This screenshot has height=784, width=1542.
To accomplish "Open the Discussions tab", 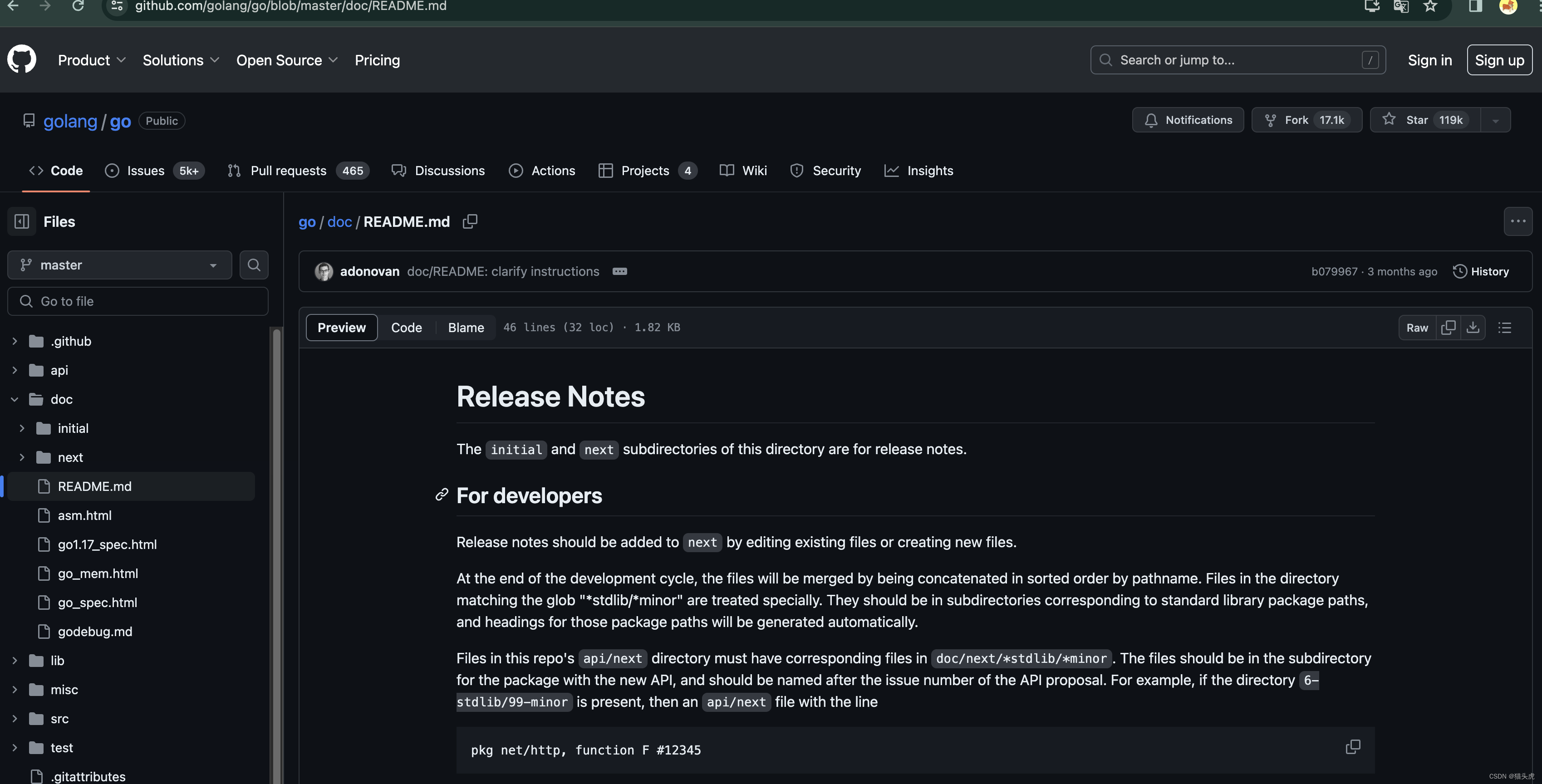I will (x=438, y=171).
